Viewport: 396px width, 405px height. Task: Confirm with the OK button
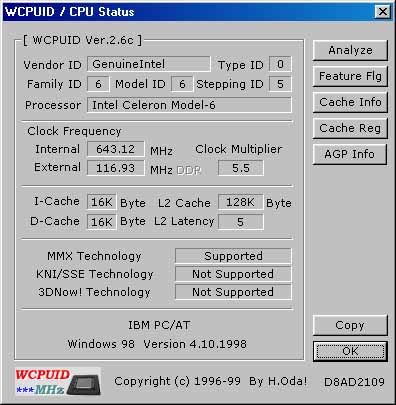[x=350, y=351]
